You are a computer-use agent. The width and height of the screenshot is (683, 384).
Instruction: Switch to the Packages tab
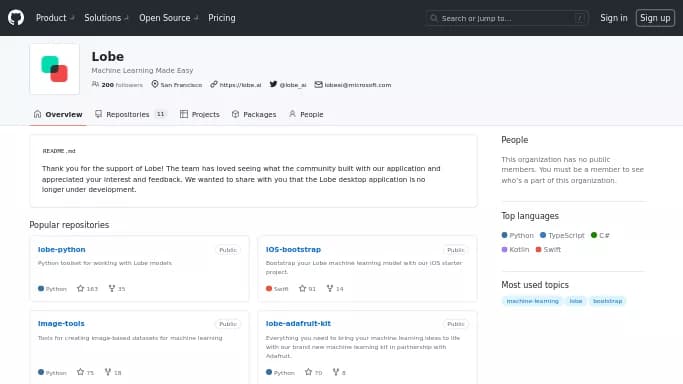254,114
